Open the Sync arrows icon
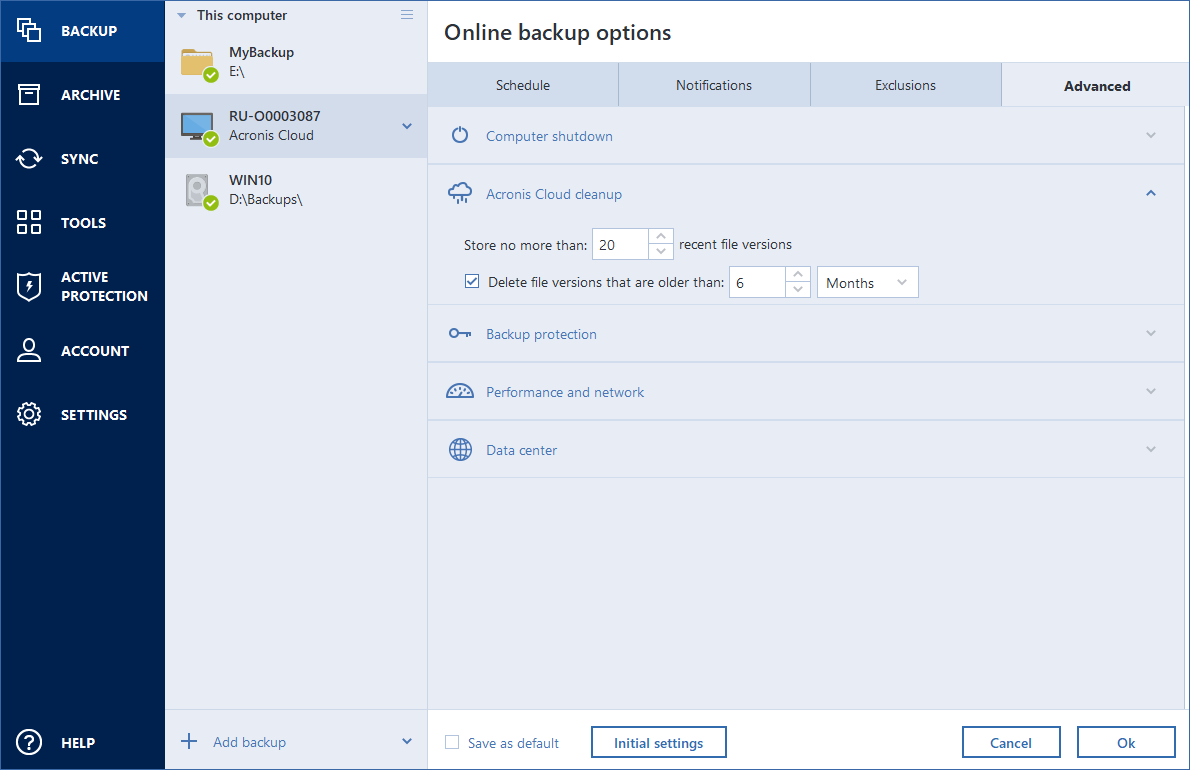The height and width of the screenshot is (770, 1190). coord(29,159)
